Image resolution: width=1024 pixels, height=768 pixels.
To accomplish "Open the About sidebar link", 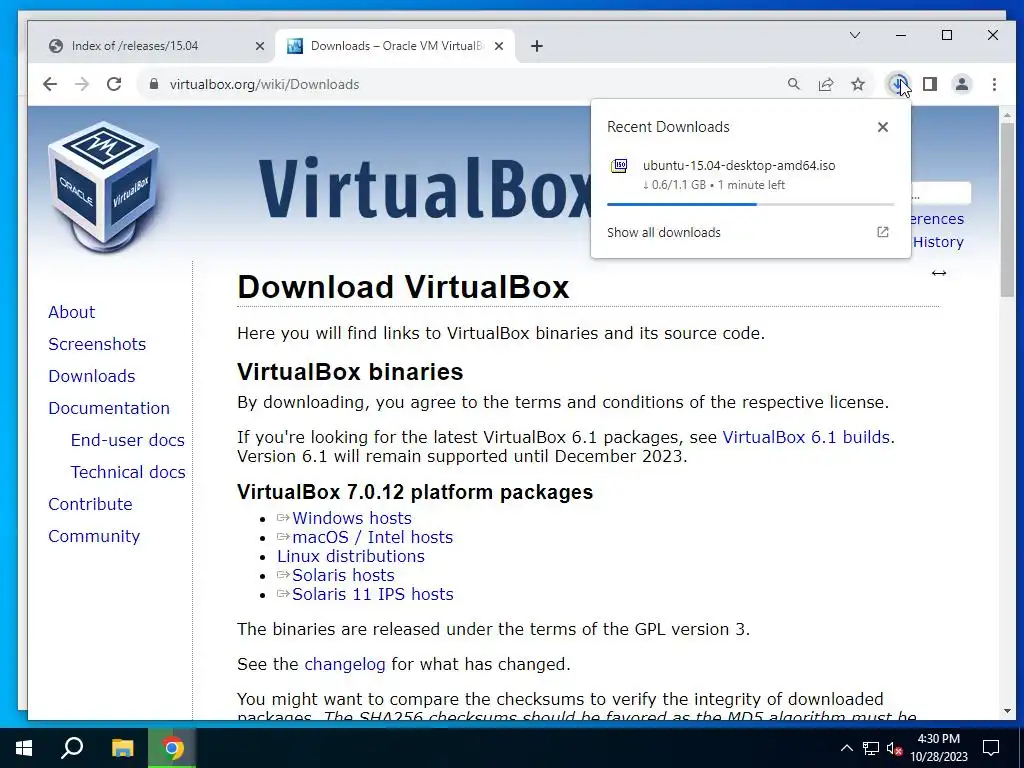I will (72, 312).
